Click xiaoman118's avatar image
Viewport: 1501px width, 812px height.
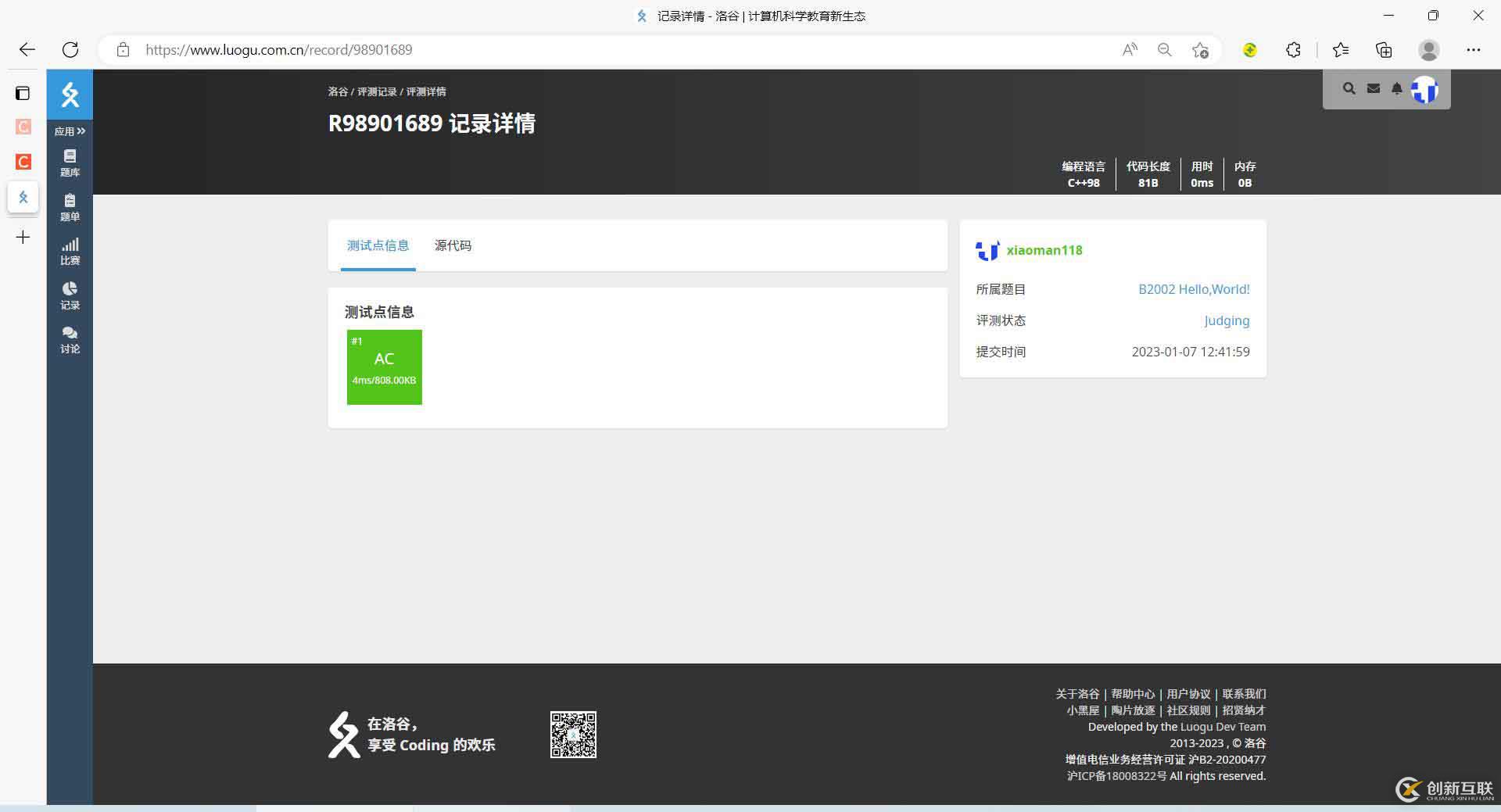[x=987, y=250]
